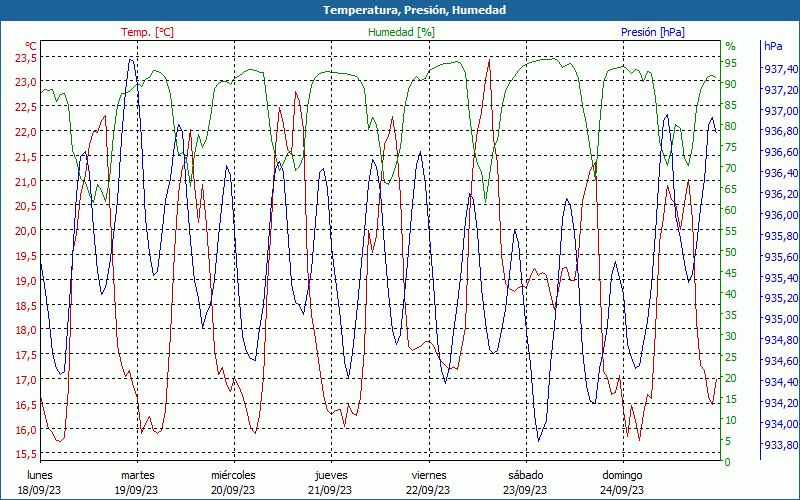
Task: Click the 95 humidity axis value
Action: (x=731, y=63)
